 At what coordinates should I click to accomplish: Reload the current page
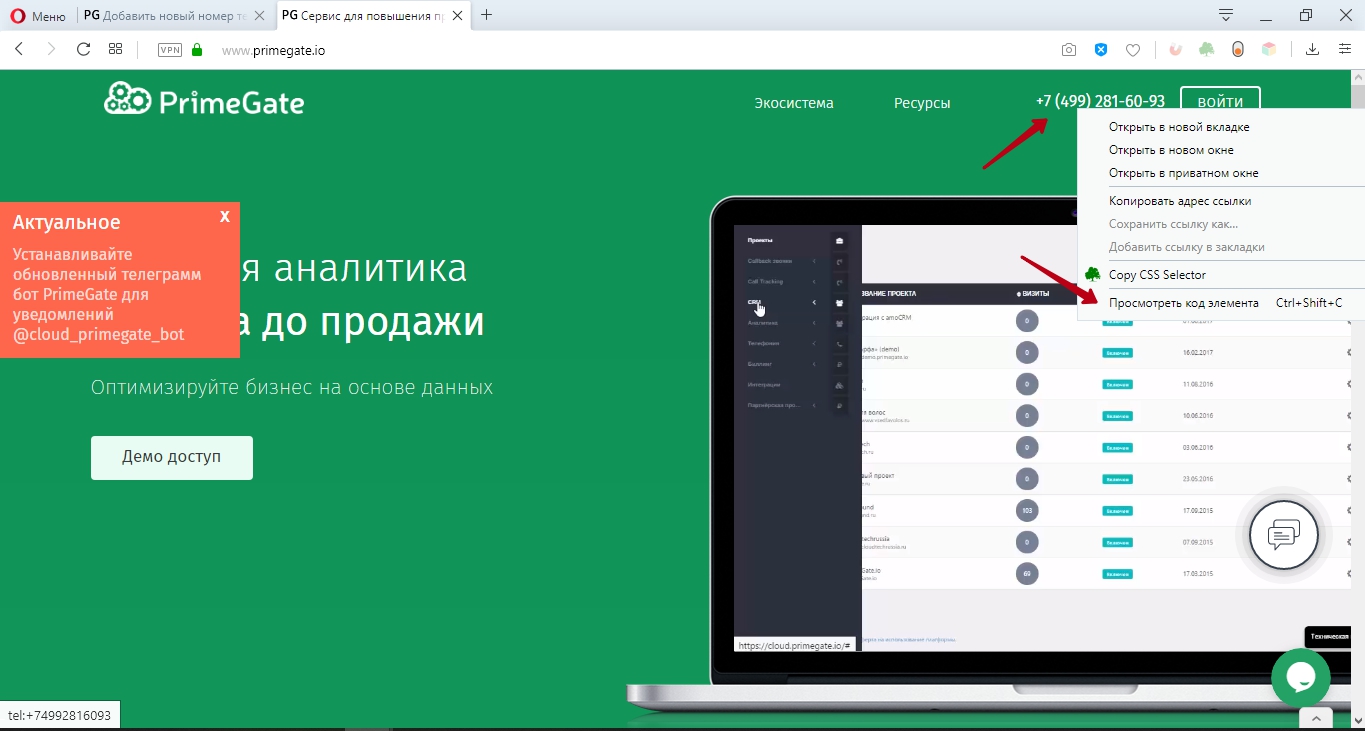[83, 49]
